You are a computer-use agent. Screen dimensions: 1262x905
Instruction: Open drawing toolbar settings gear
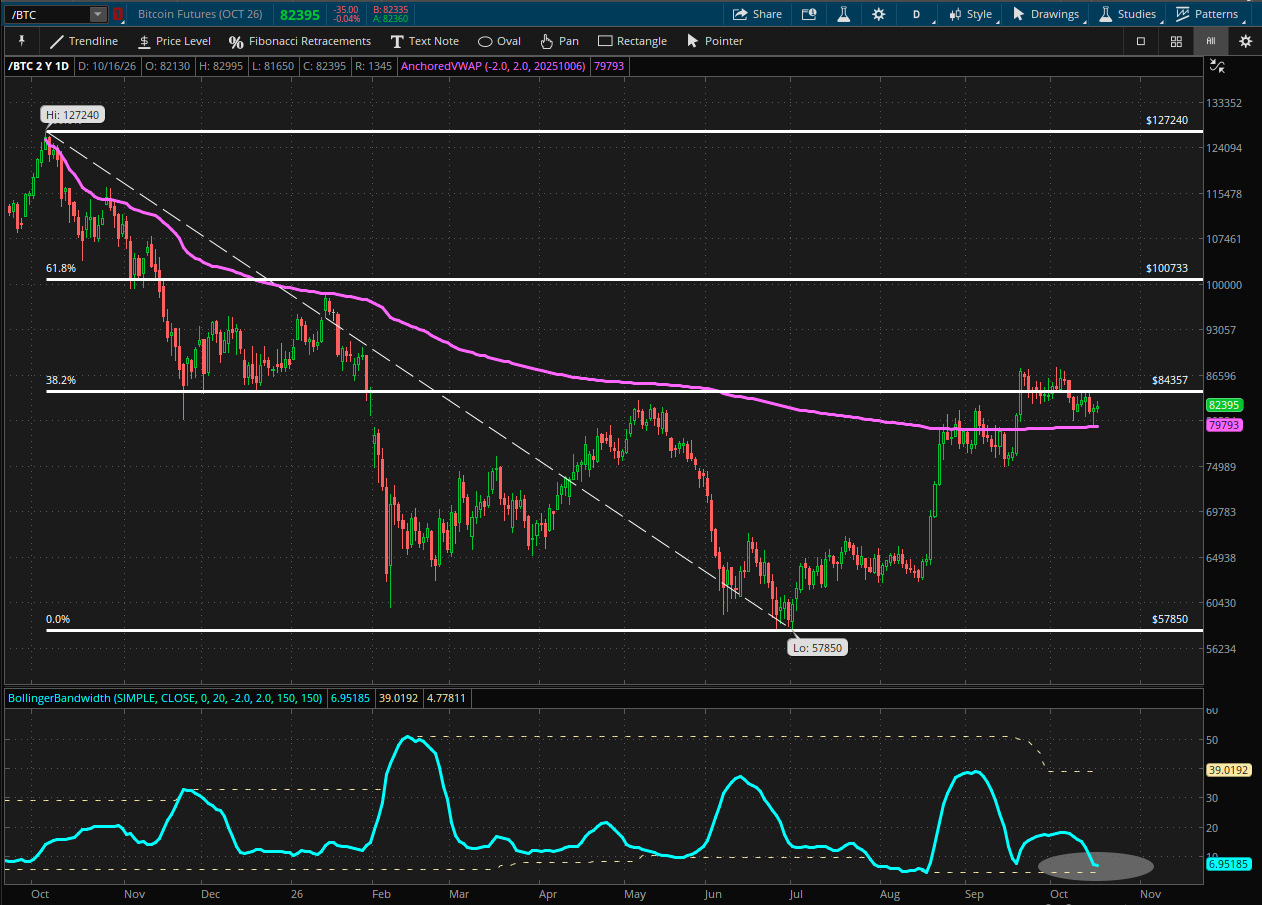tap(1245, 41)
